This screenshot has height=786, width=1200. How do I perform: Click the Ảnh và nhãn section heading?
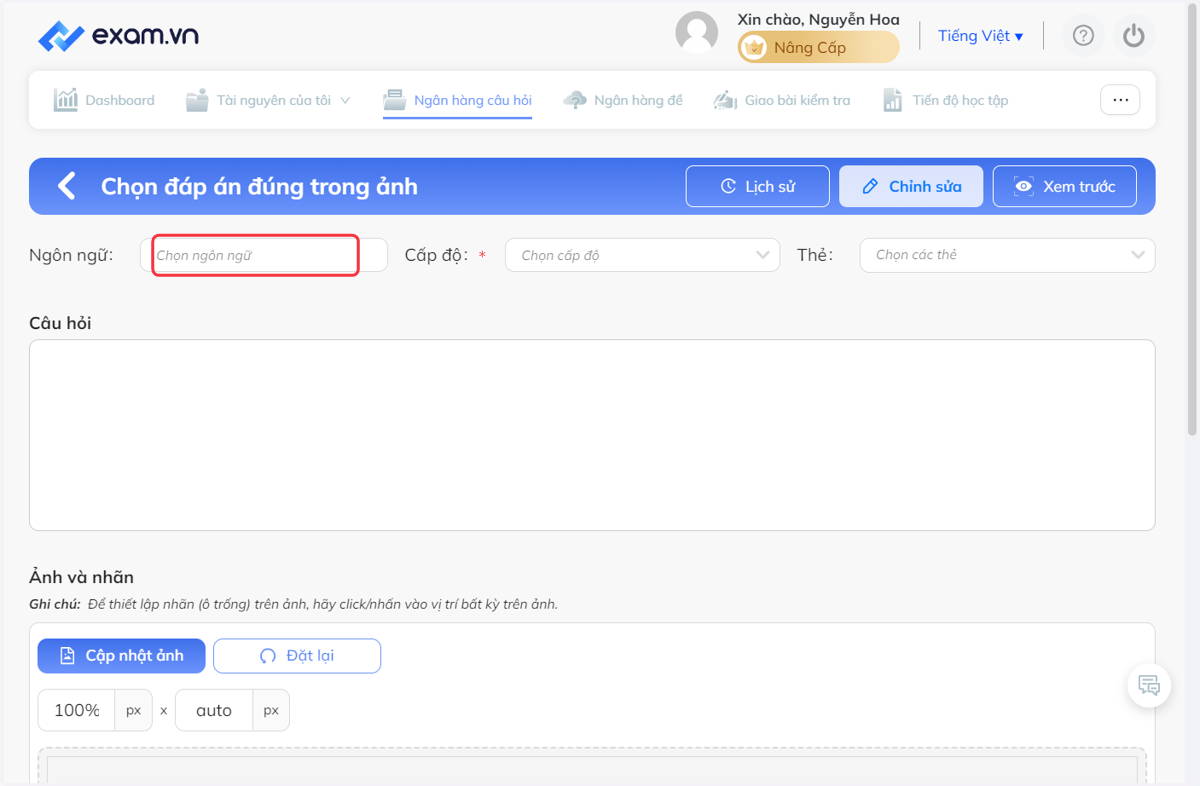coord(81,577)
